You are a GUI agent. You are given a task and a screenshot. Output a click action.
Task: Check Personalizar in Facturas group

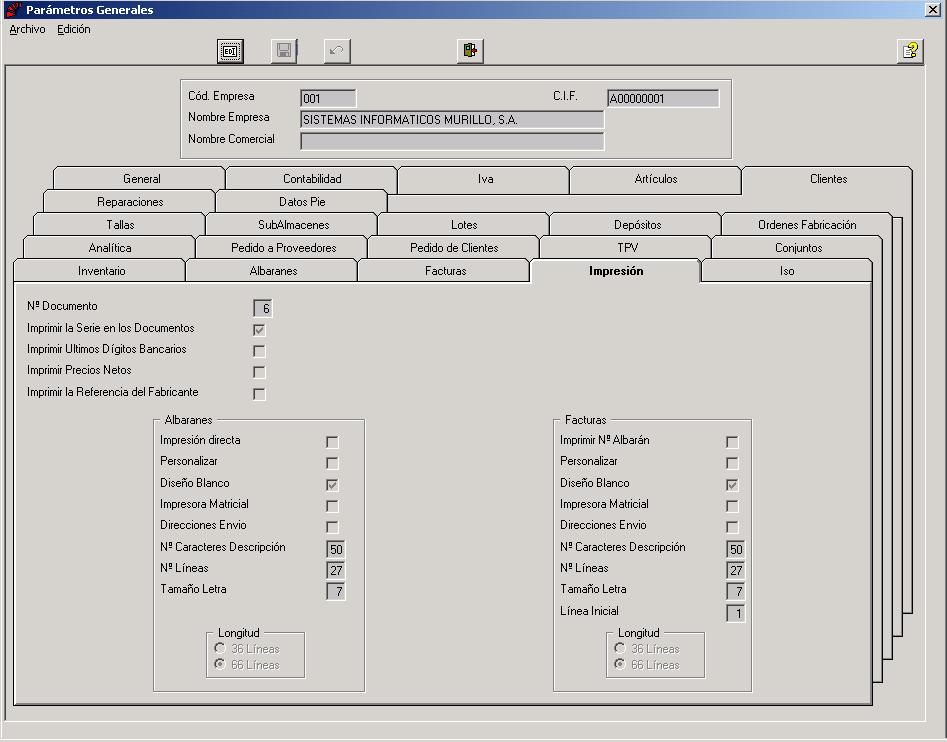click(732, 463)
